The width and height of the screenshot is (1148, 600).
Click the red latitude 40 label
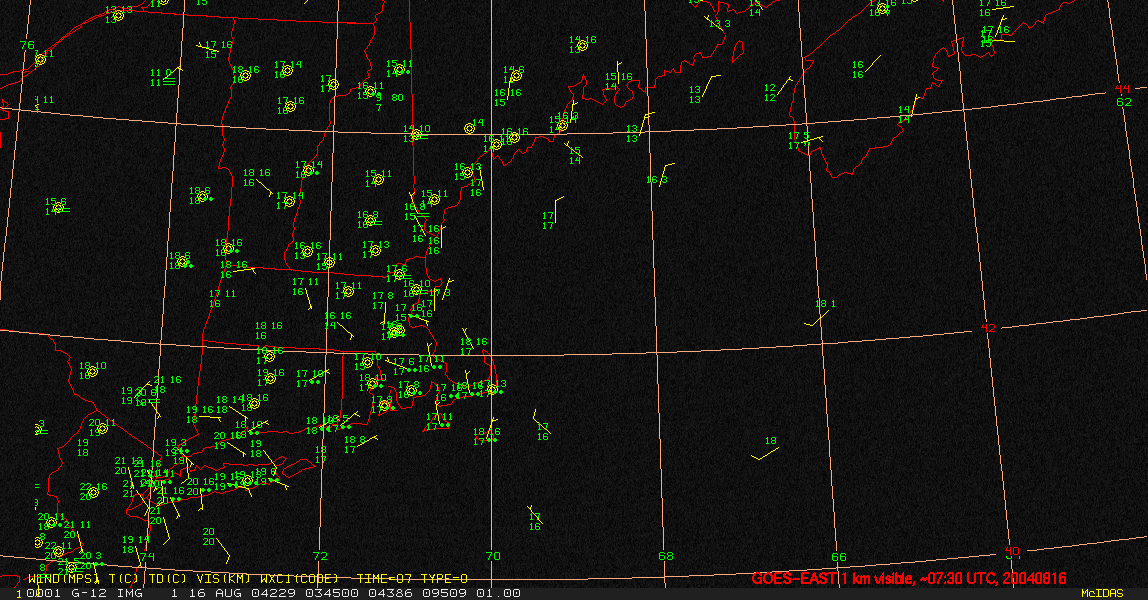(x=1012, y=551)
